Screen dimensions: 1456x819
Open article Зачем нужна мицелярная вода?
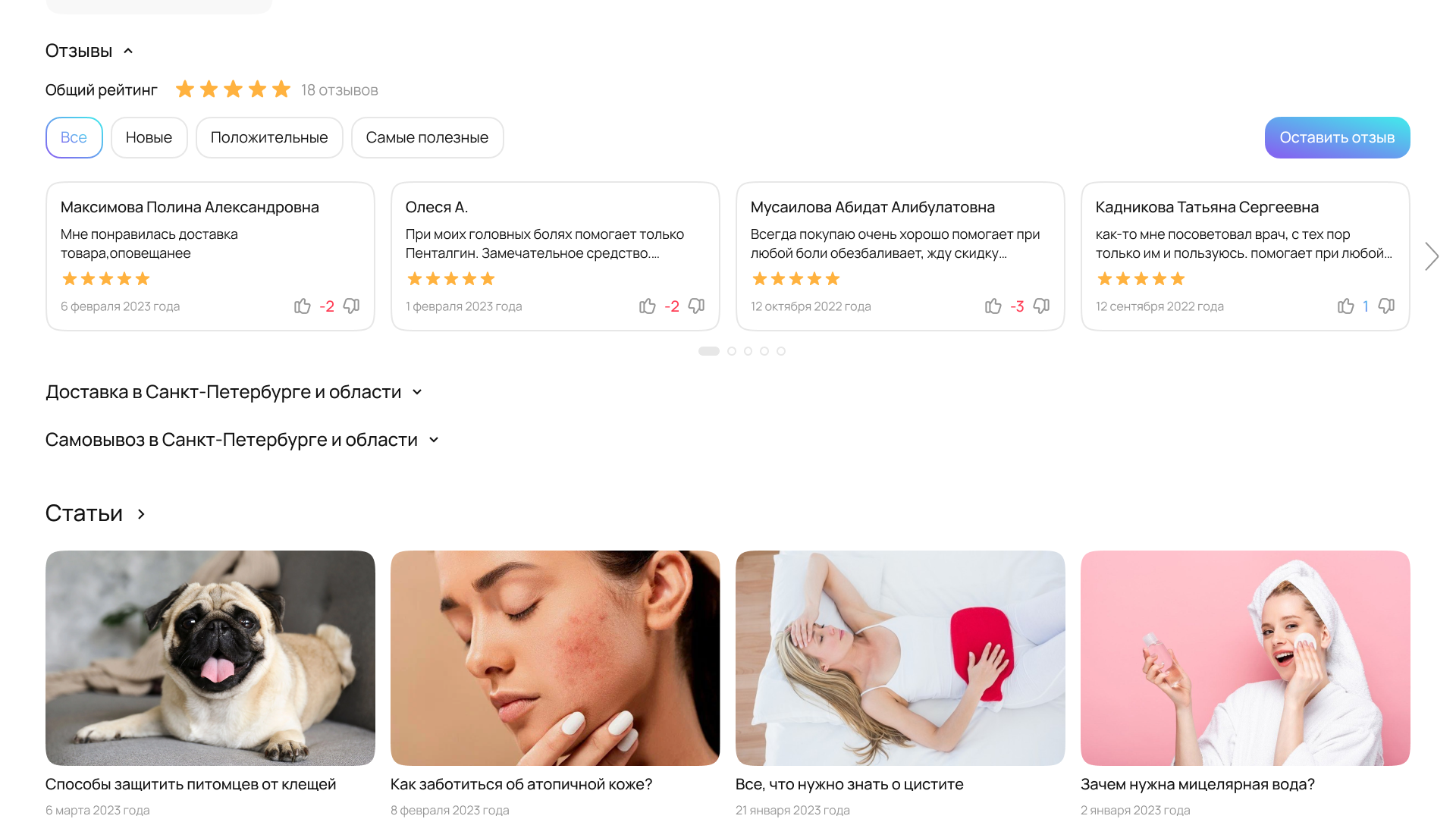pyautogui.click(x=1197, y=784)
